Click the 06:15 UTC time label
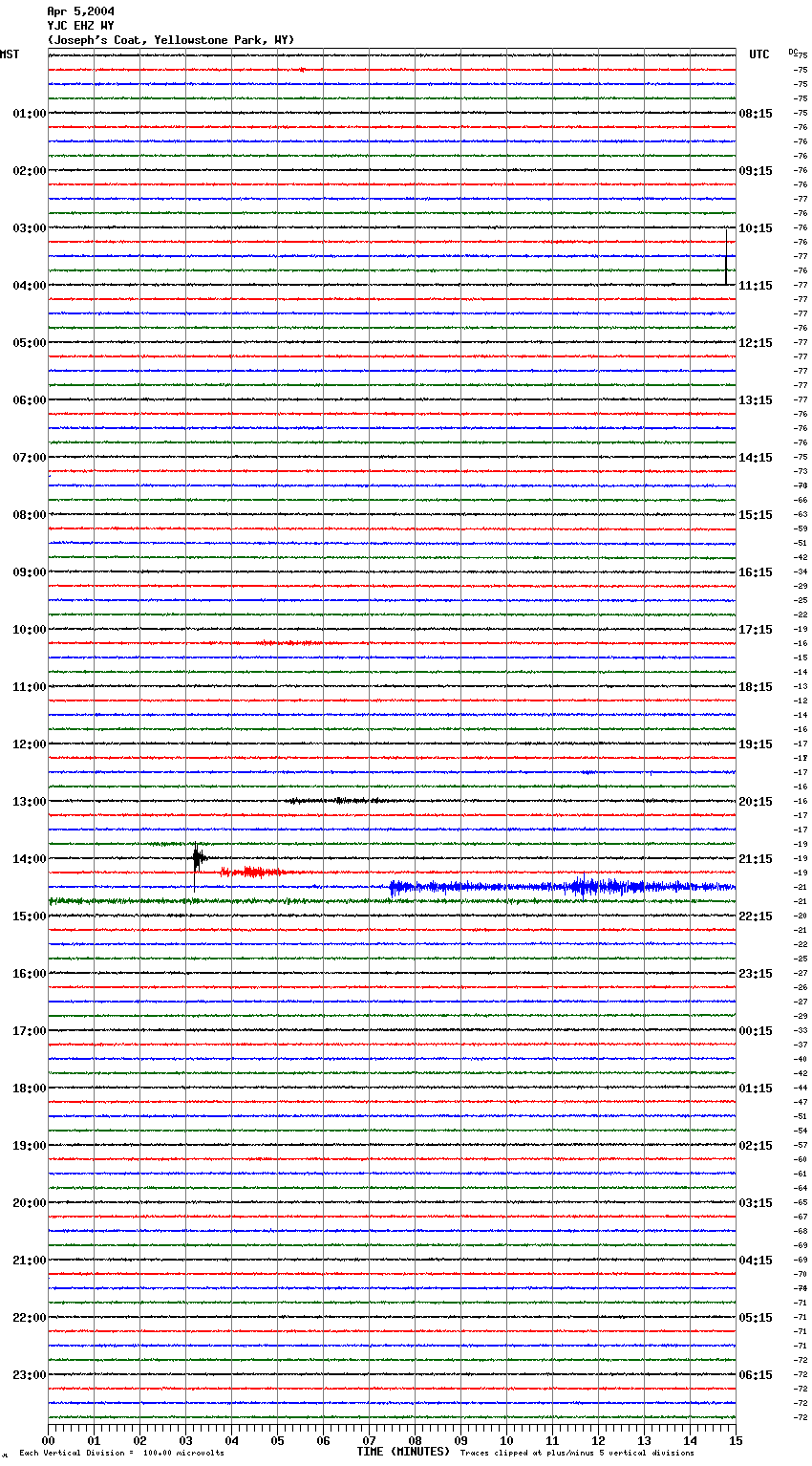The height and width of the screenshot is (1466, 812). click(756, 1375)
